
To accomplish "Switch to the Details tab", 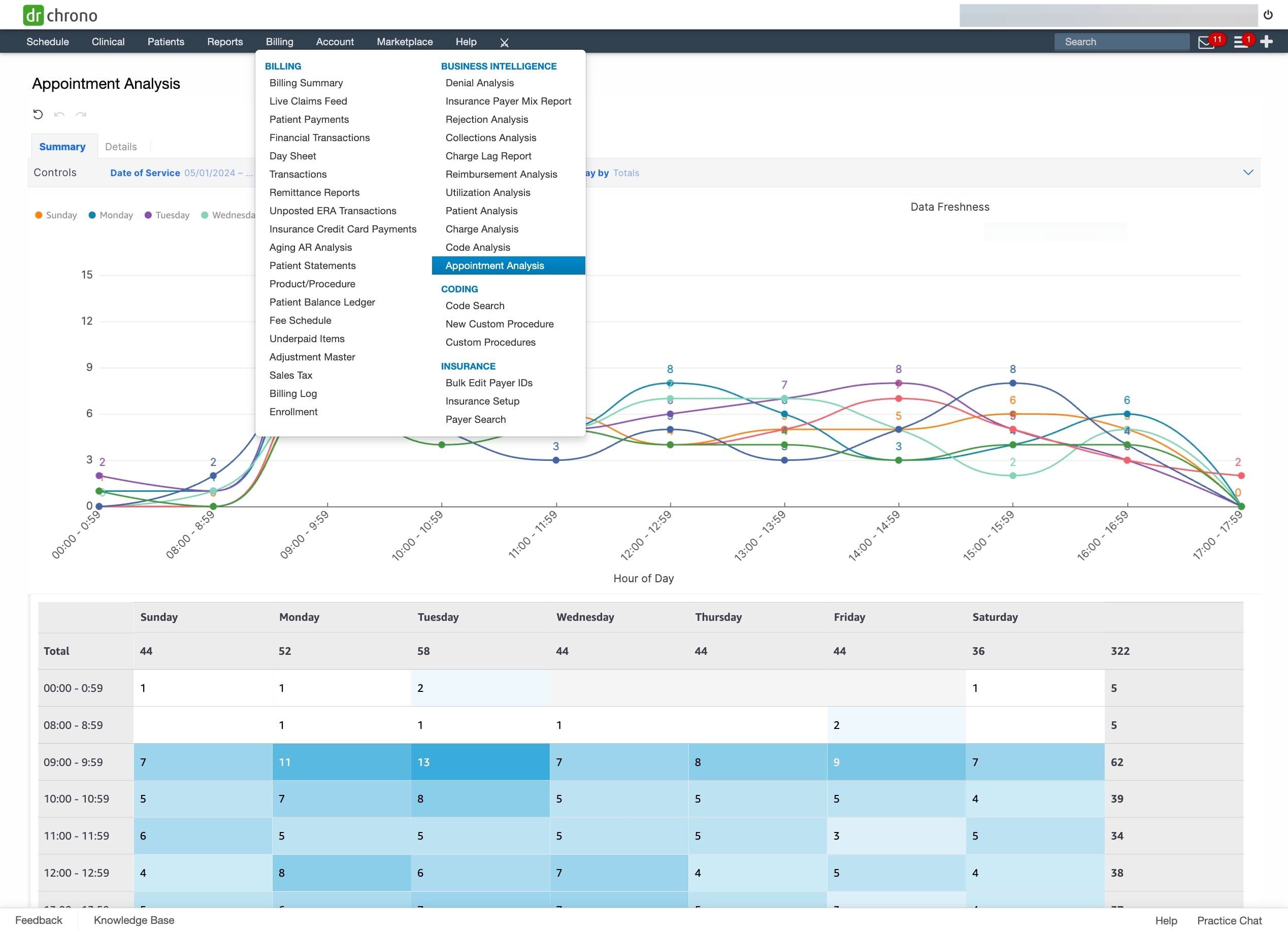I will pos(120,147).
